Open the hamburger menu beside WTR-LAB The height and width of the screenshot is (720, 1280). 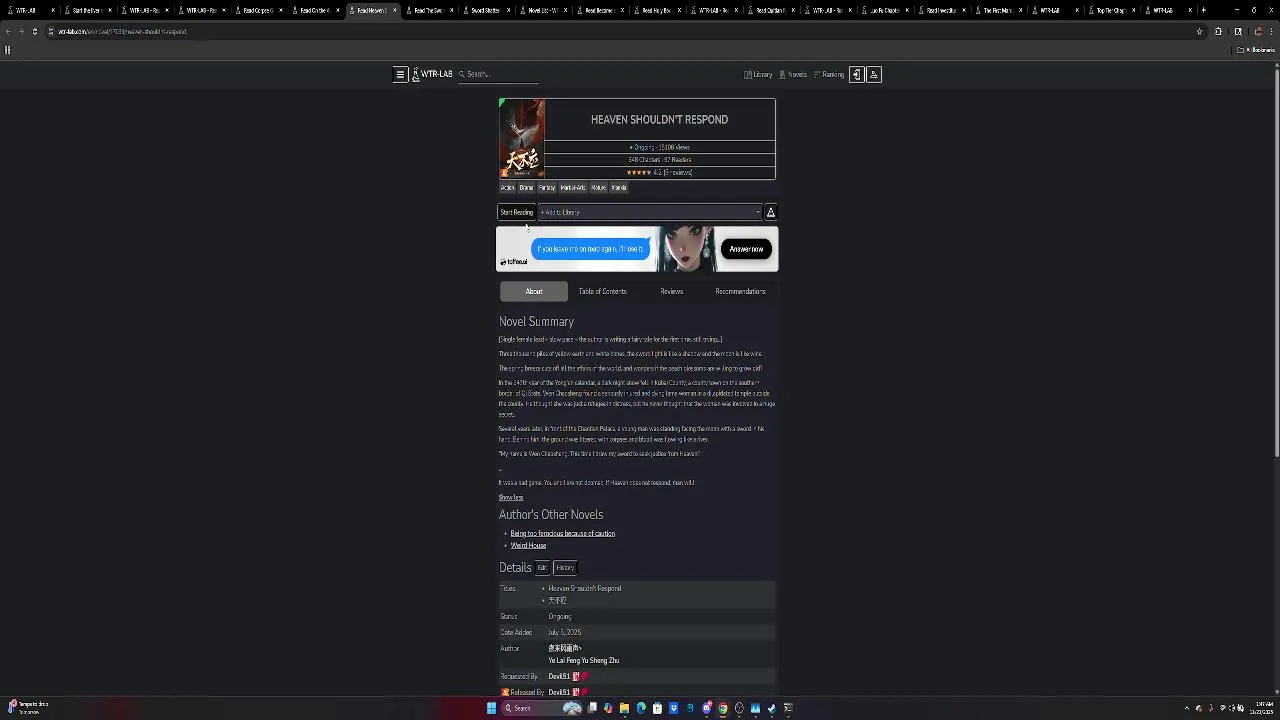pos(400,74)
